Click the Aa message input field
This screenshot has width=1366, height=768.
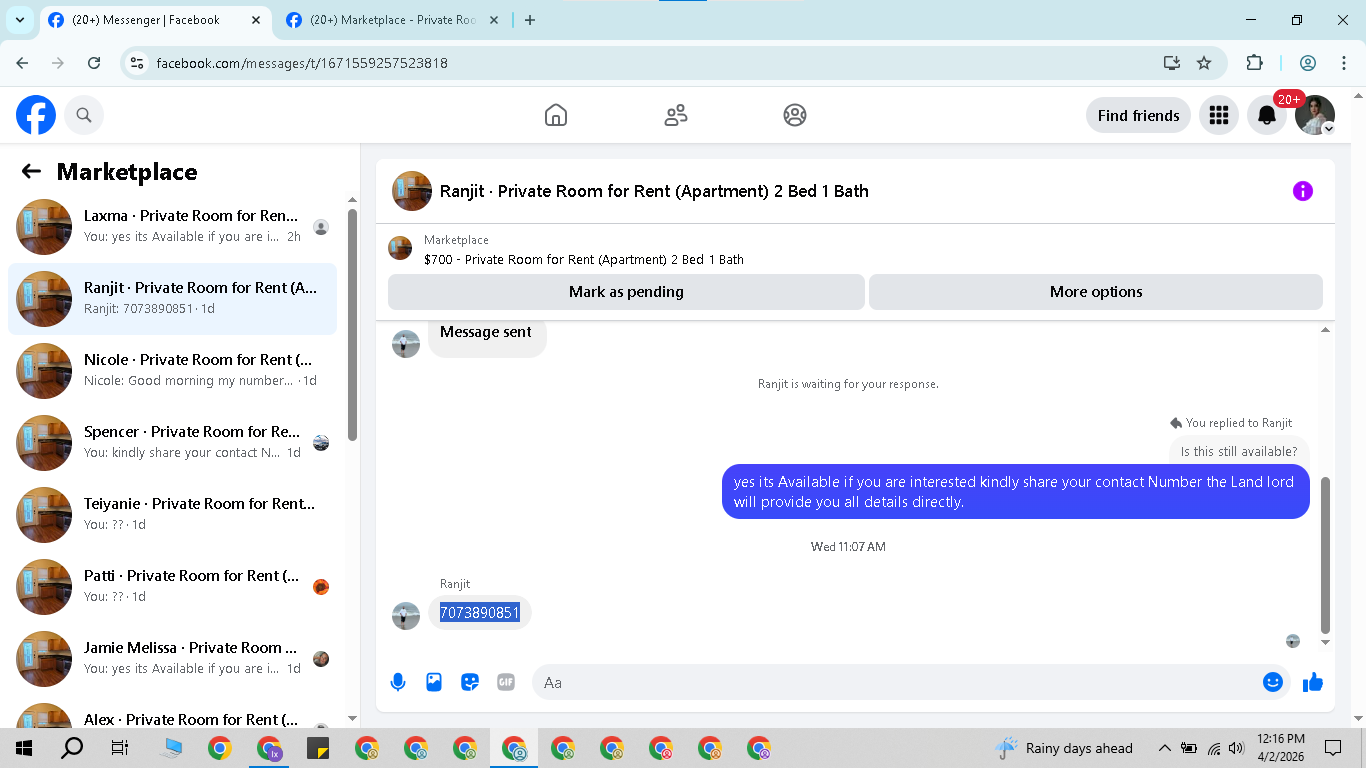(896, 682)
